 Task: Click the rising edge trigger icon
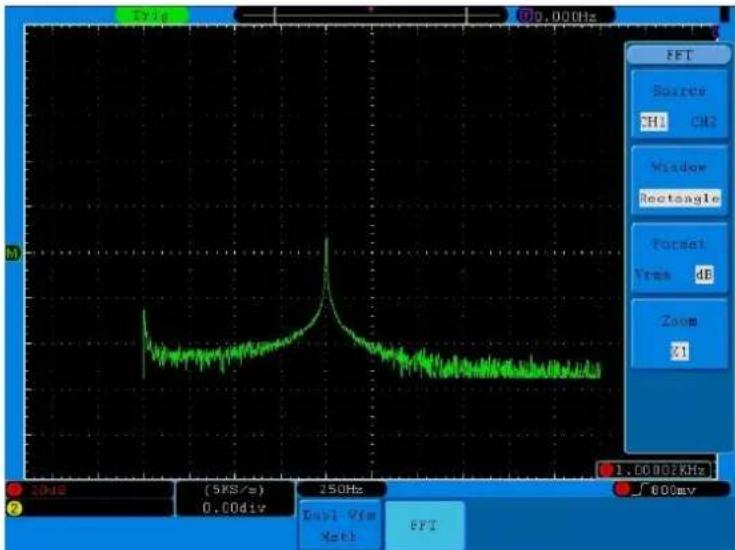click(x=640, y=490)
